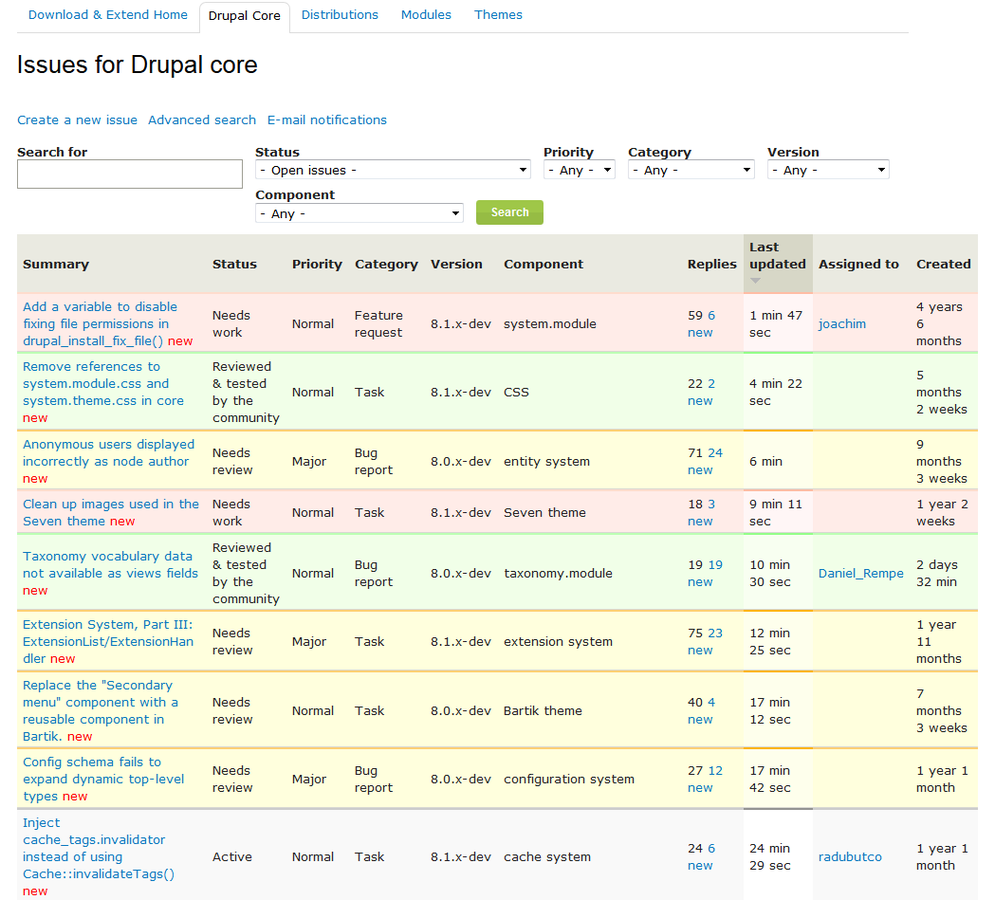This screenshot has width=995, height=900.
Task: Open E-mail notifications link
Action: coord(327,120)
